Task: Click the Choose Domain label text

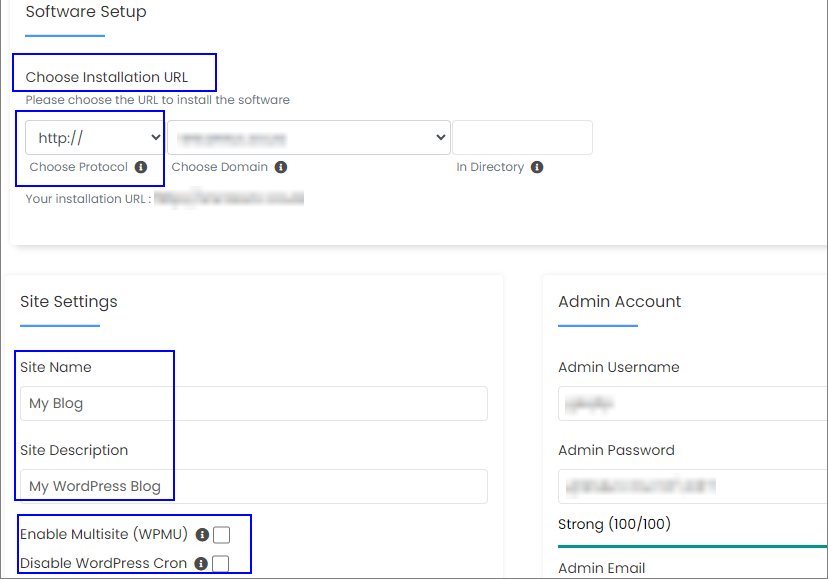Action: pos(220,167)
